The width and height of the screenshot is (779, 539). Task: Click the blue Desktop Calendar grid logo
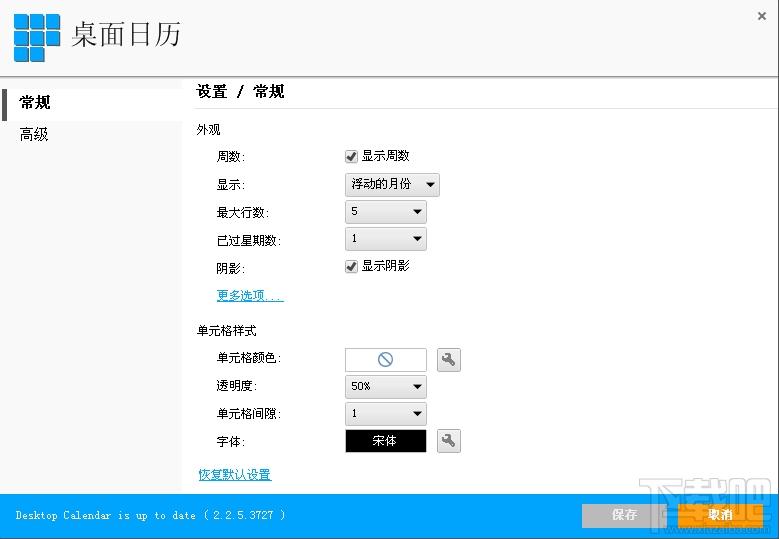[x=37, y=38]
